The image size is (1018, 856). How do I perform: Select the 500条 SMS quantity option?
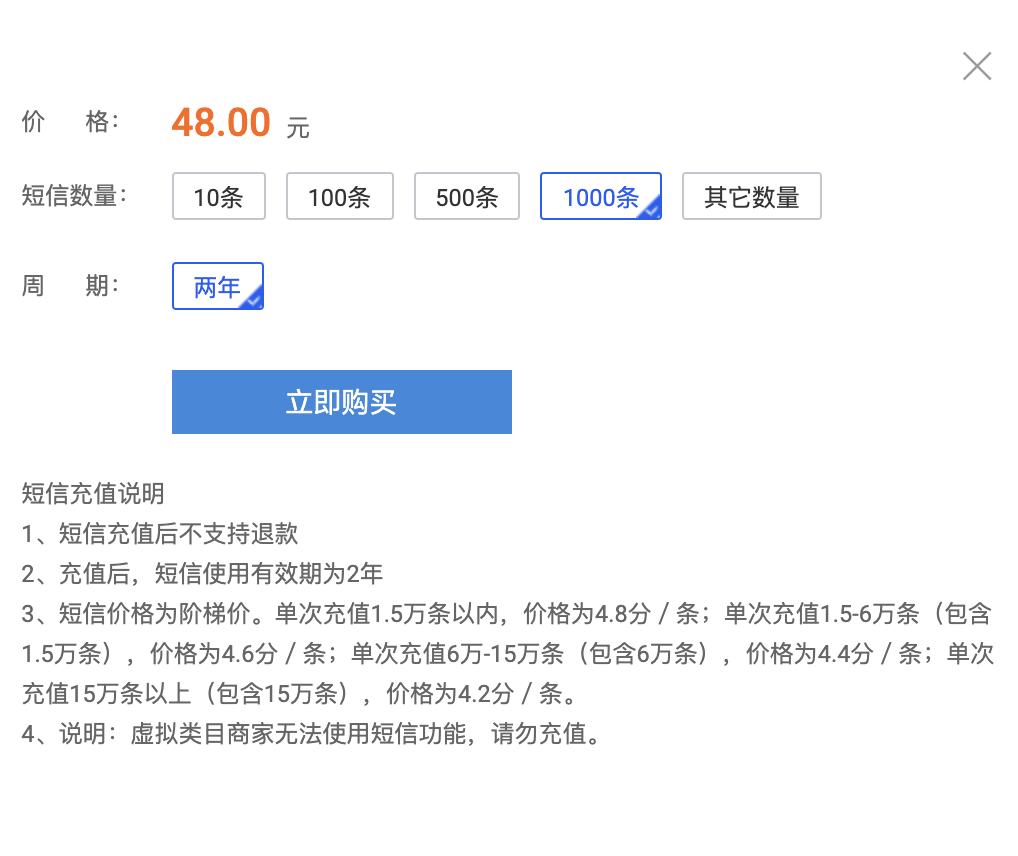coord(466,196)
